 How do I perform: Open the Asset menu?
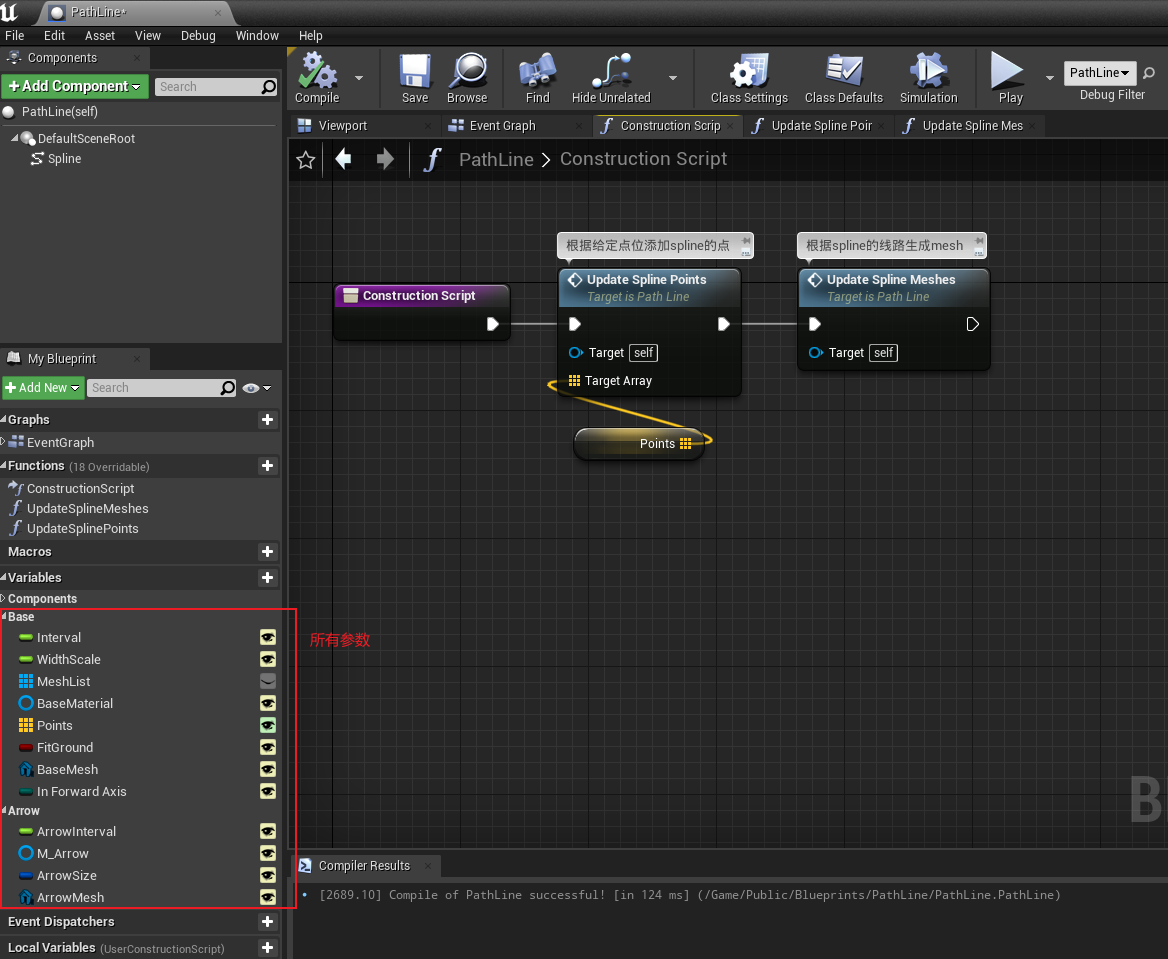click(x=100, y=35)
